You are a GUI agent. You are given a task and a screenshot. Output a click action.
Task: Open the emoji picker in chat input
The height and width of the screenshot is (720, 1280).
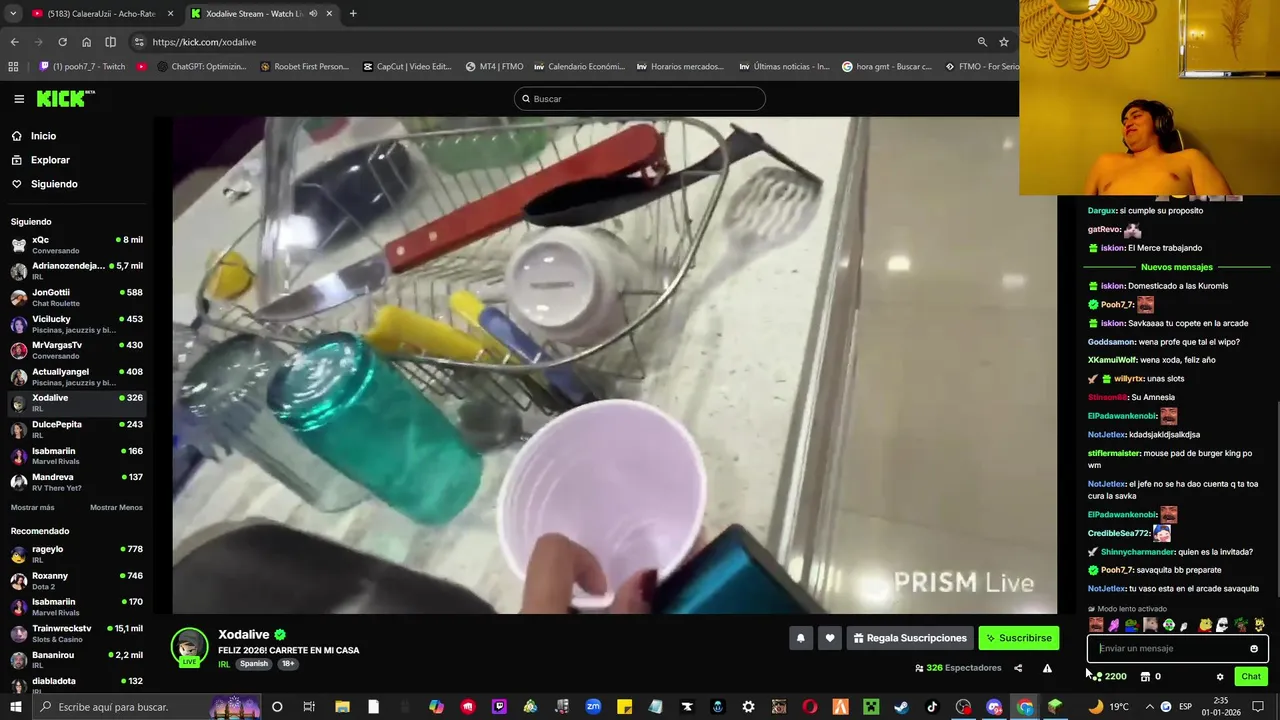pos(1254,648)
